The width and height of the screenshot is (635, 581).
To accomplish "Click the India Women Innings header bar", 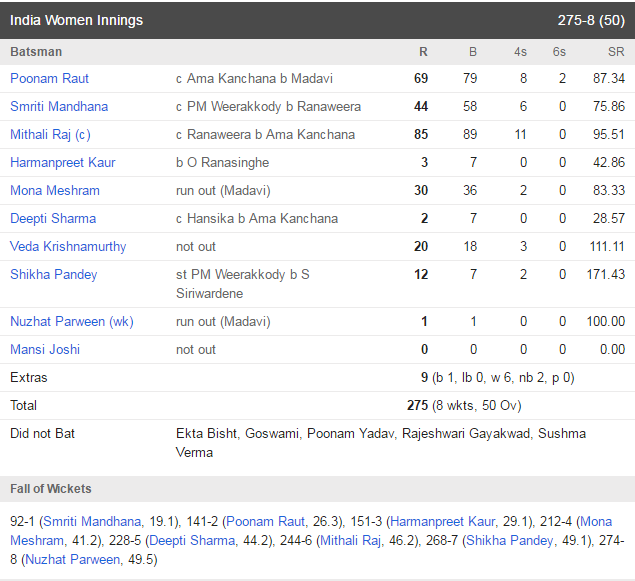I will [x=318, y=20].
